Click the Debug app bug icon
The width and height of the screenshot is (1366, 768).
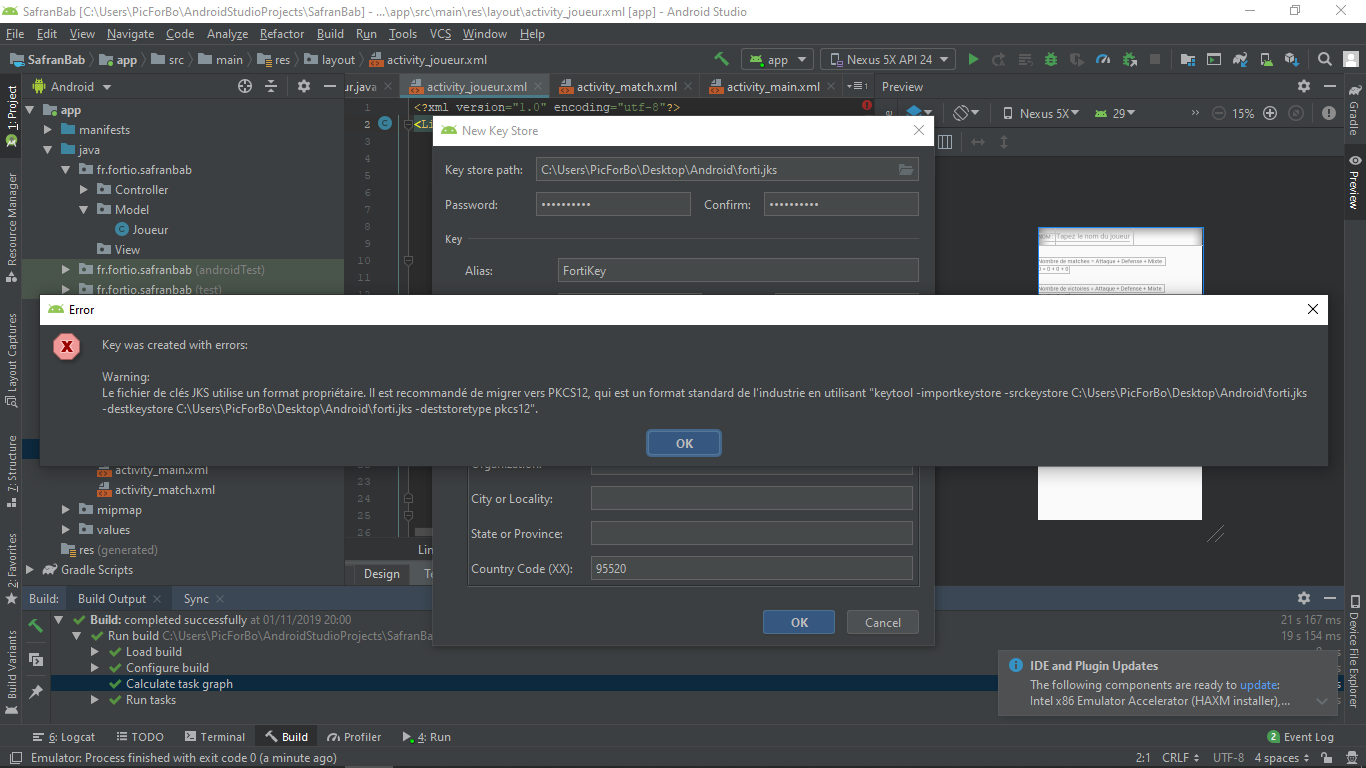[1051, 59]
